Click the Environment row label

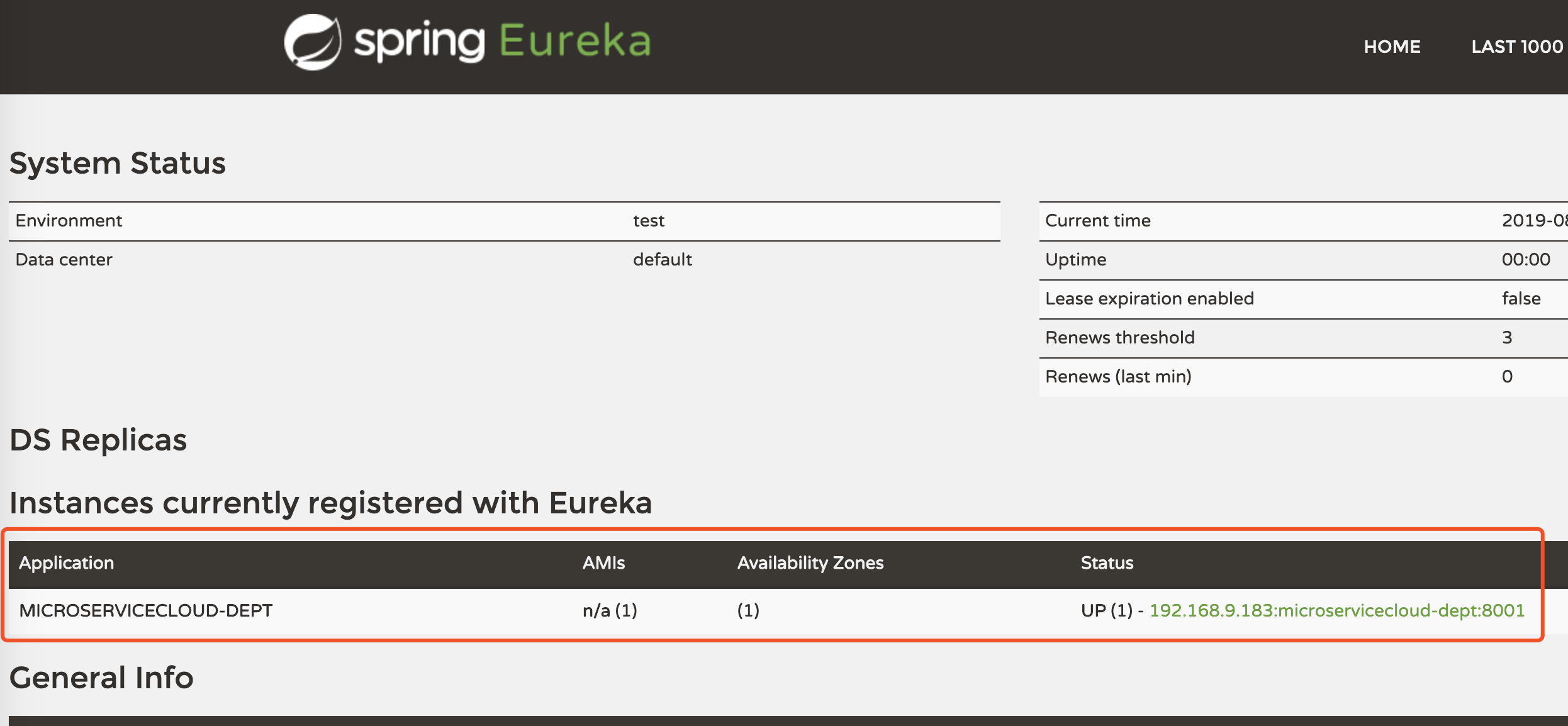[x=69, y=221]
